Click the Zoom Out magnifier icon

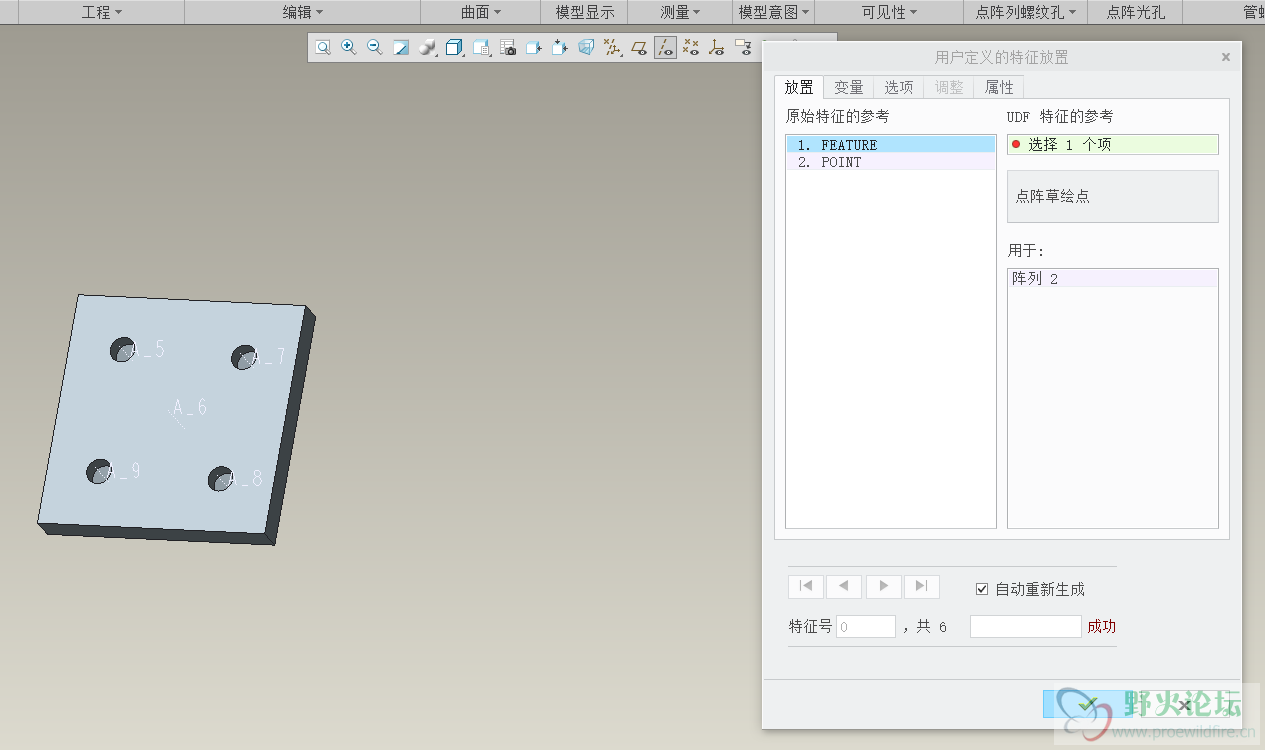(375, 47)
